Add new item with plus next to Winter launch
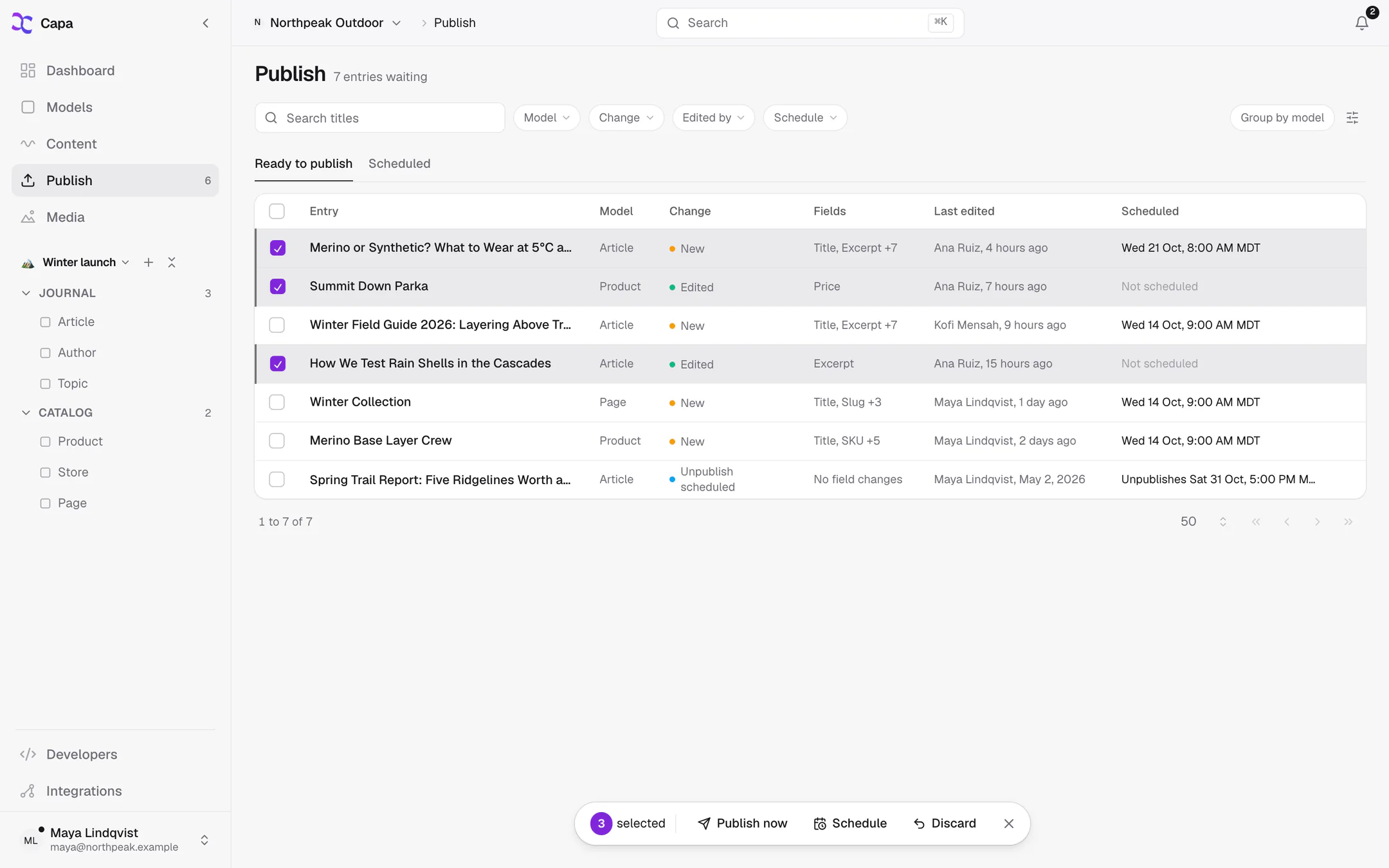 pos(149,262)
